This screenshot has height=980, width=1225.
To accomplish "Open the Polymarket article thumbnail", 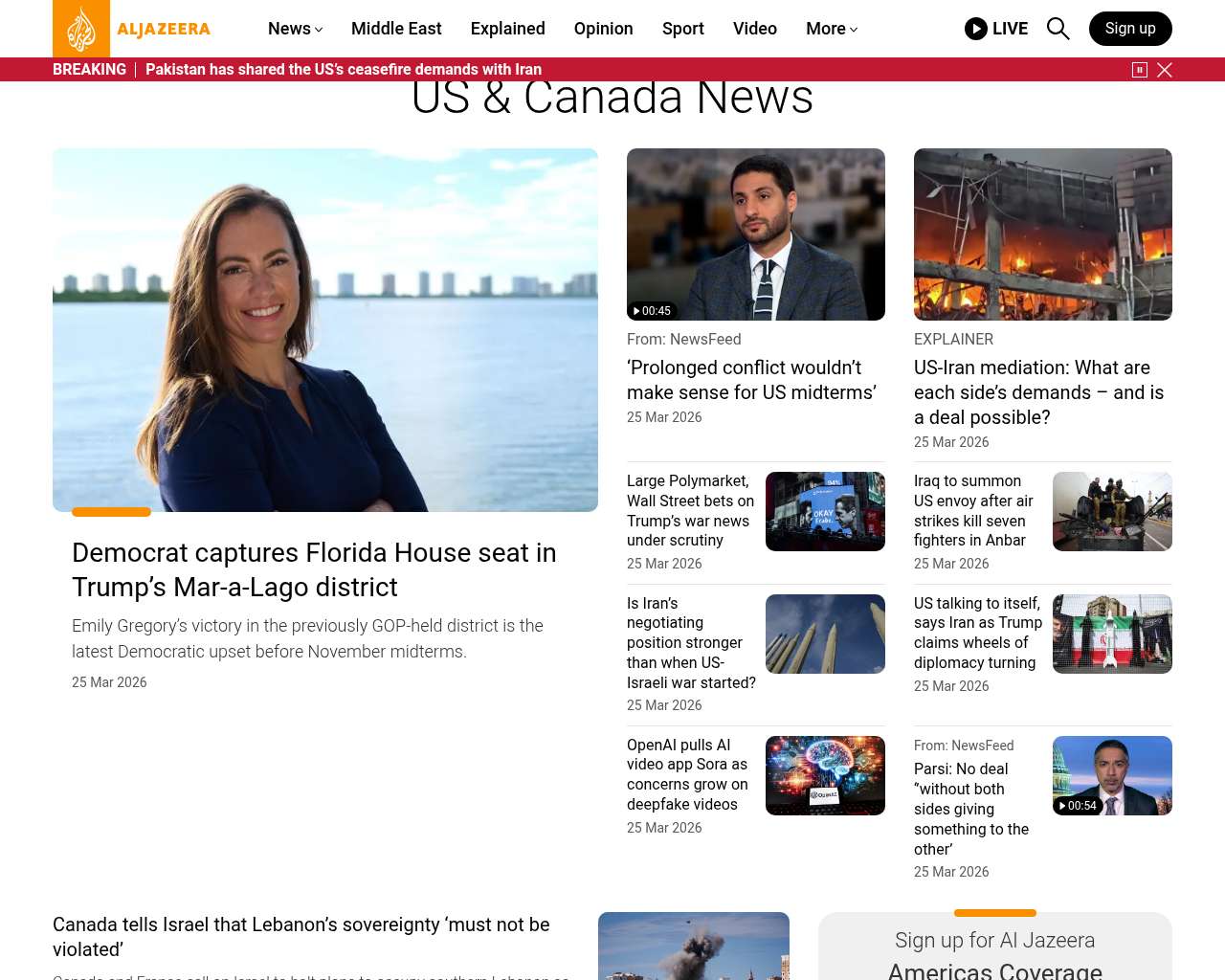I will [x=825, y=511].
